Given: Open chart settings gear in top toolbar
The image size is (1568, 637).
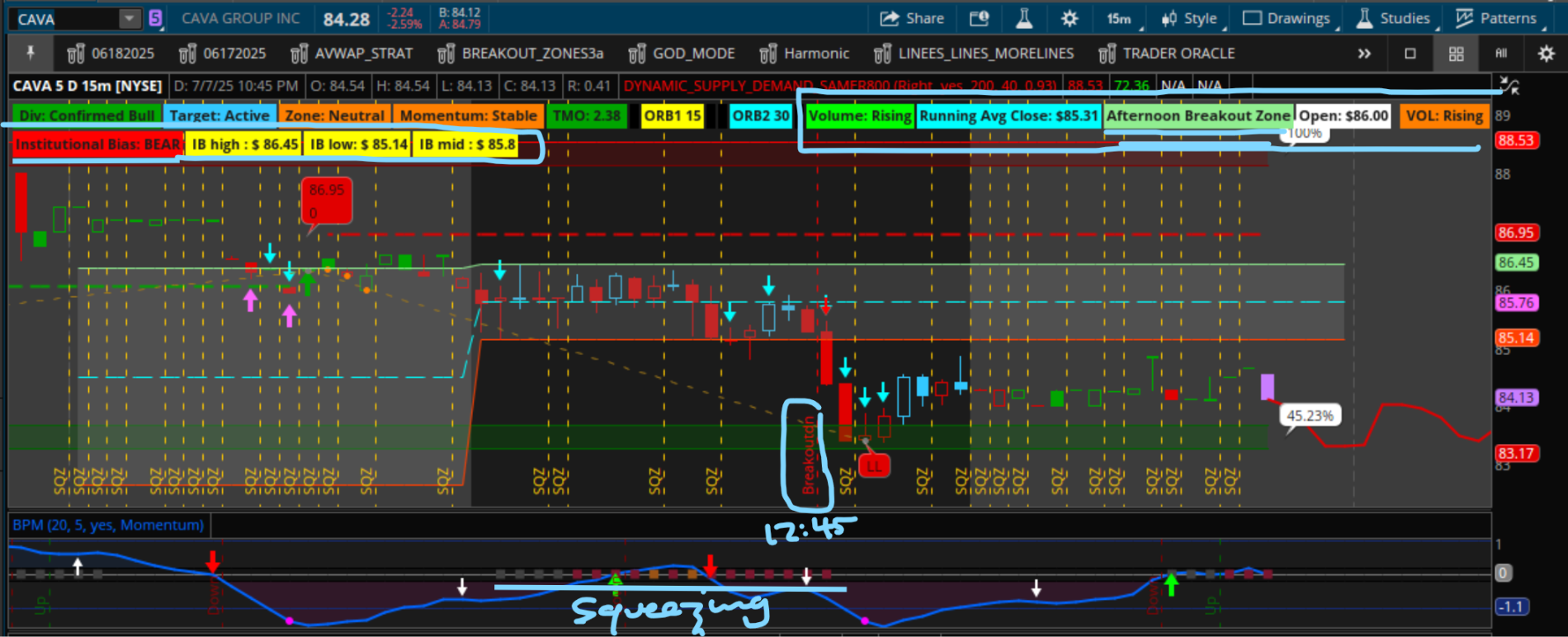Looking at the screenshot, I should tap(1070, 18).
